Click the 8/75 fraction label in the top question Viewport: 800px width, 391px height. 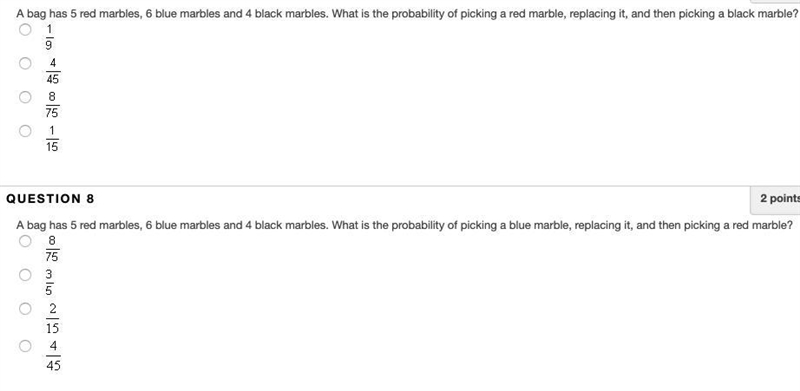tap(52, 105)
